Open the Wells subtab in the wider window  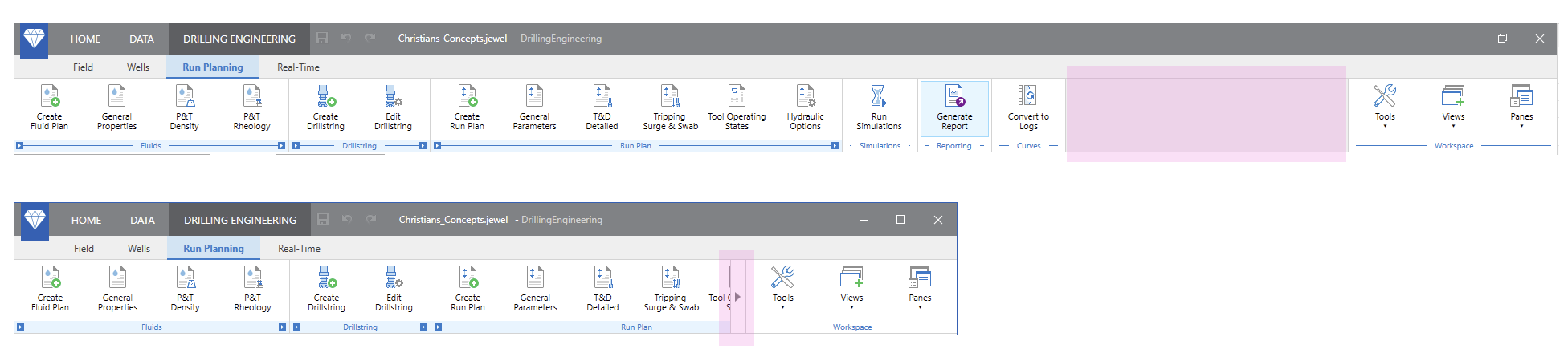click(138, 67)
